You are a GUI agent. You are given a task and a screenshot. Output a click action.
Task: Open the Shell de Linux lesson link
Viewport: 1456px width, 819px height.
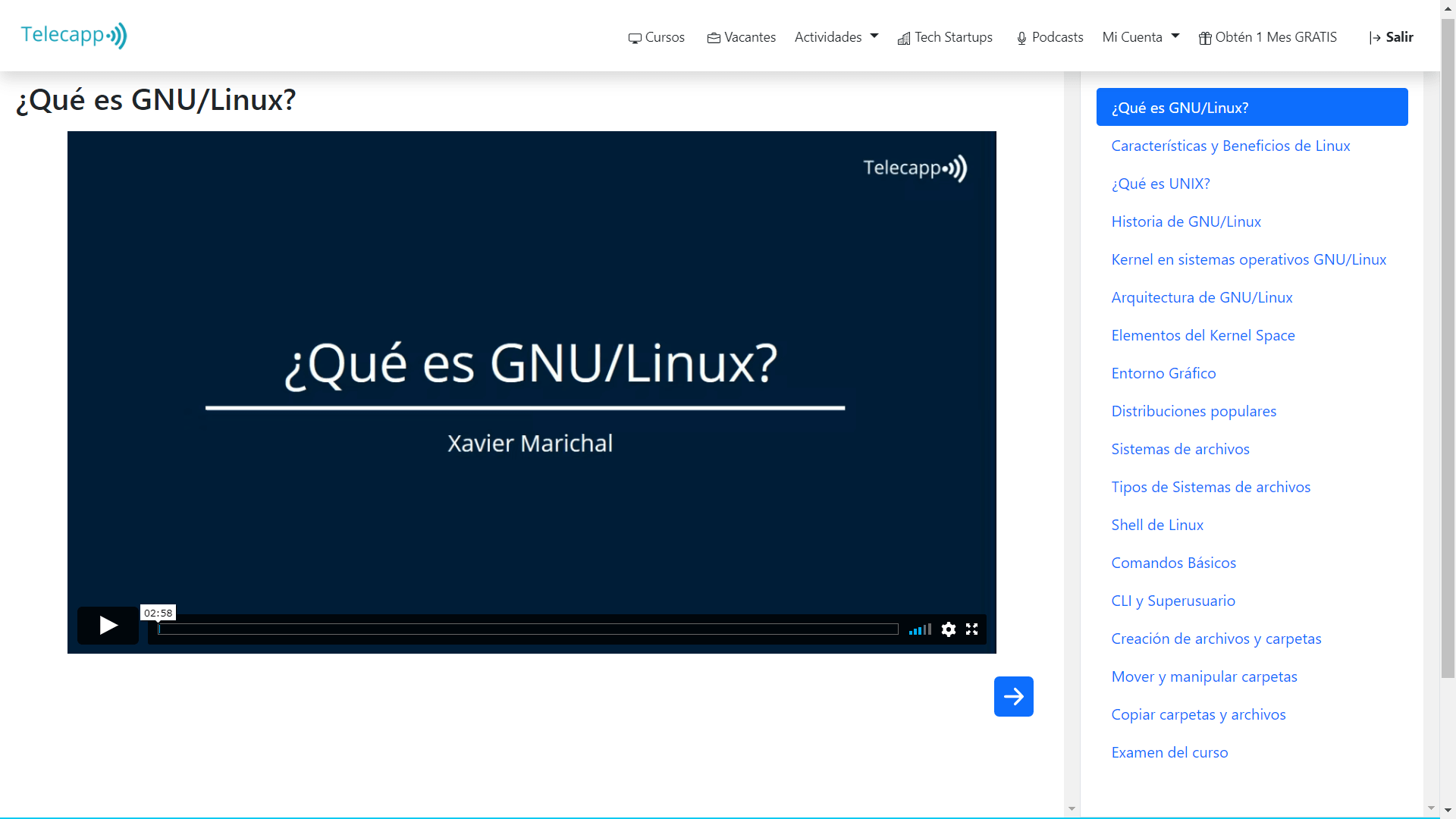point(1156,524)
